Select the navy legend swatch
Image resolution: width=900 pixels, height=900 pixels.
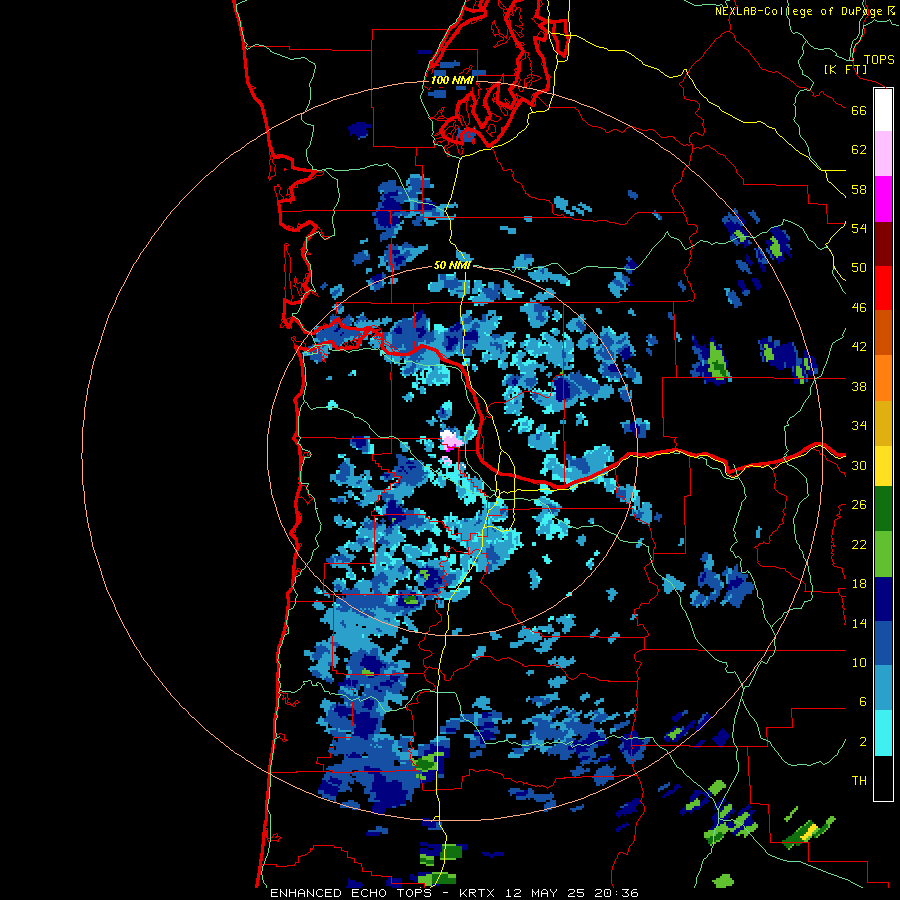coord(883,599)
